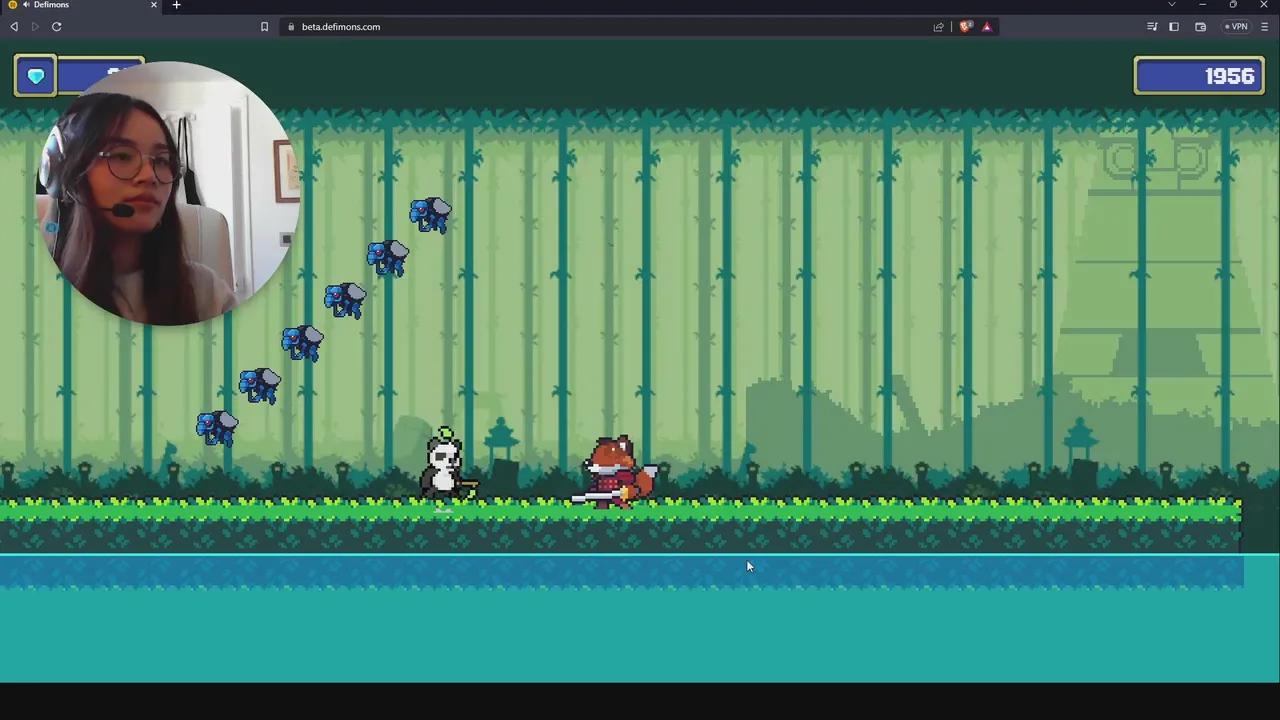Image resolution: width=1280 pixels, height=720 pixels.
Task: Open a new tab with plus button
Action: 176,5
